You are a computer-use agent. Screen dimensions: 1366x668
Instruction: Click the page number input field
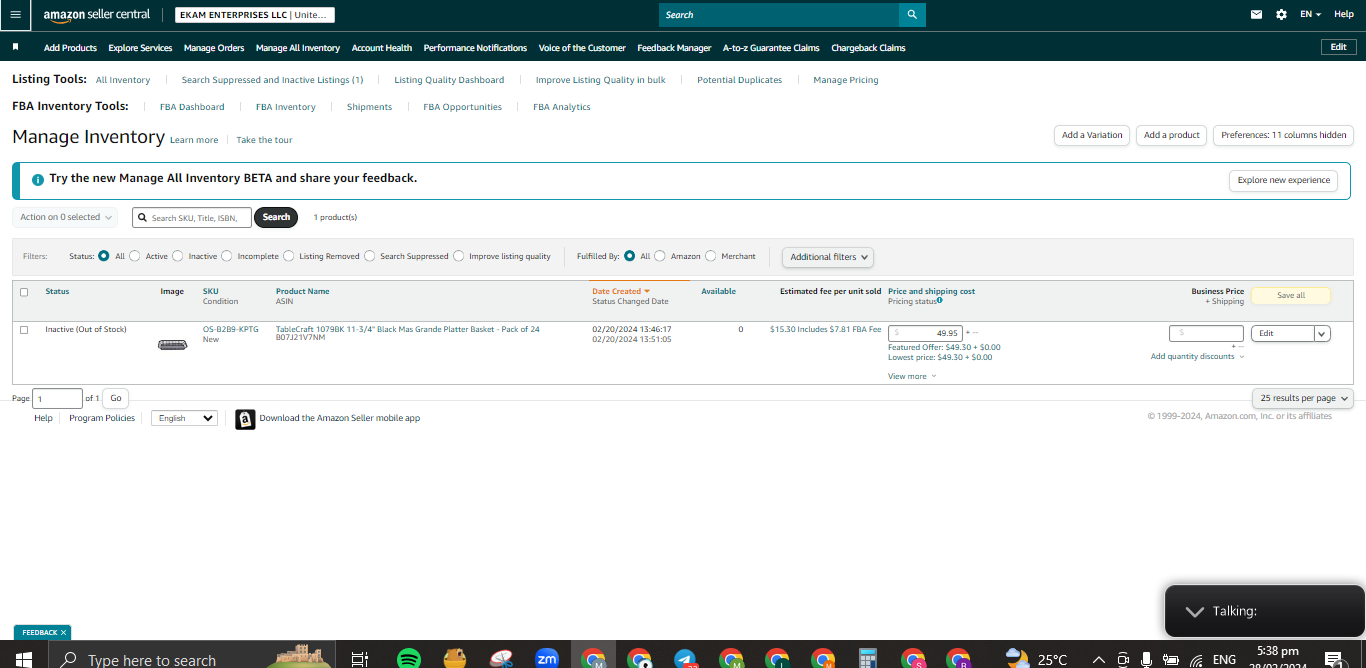[57, 398]
